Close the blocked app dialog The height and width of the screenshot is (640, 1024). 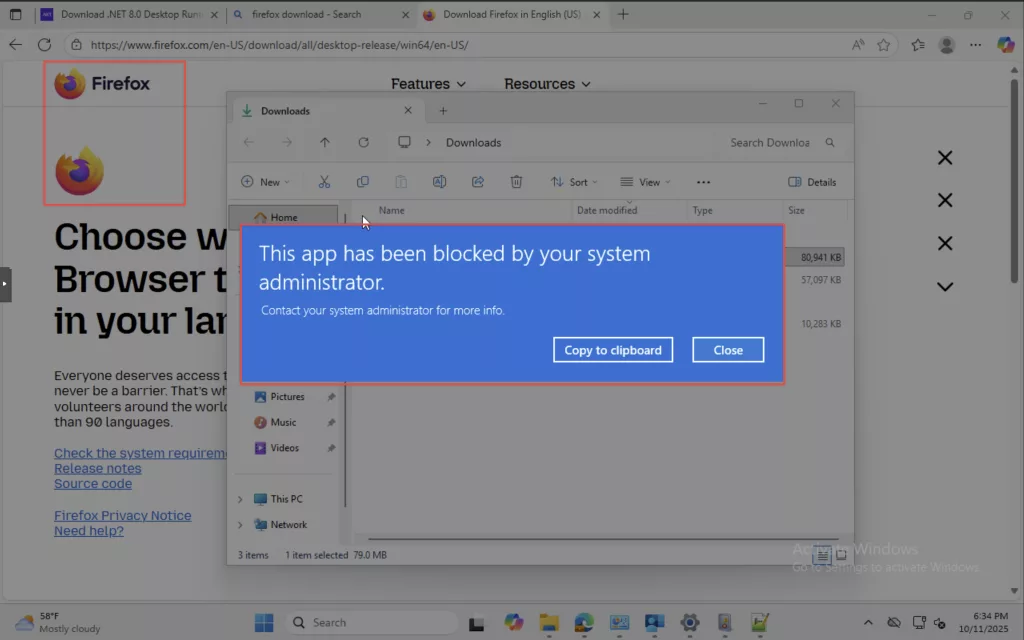[x=728, y=350]
